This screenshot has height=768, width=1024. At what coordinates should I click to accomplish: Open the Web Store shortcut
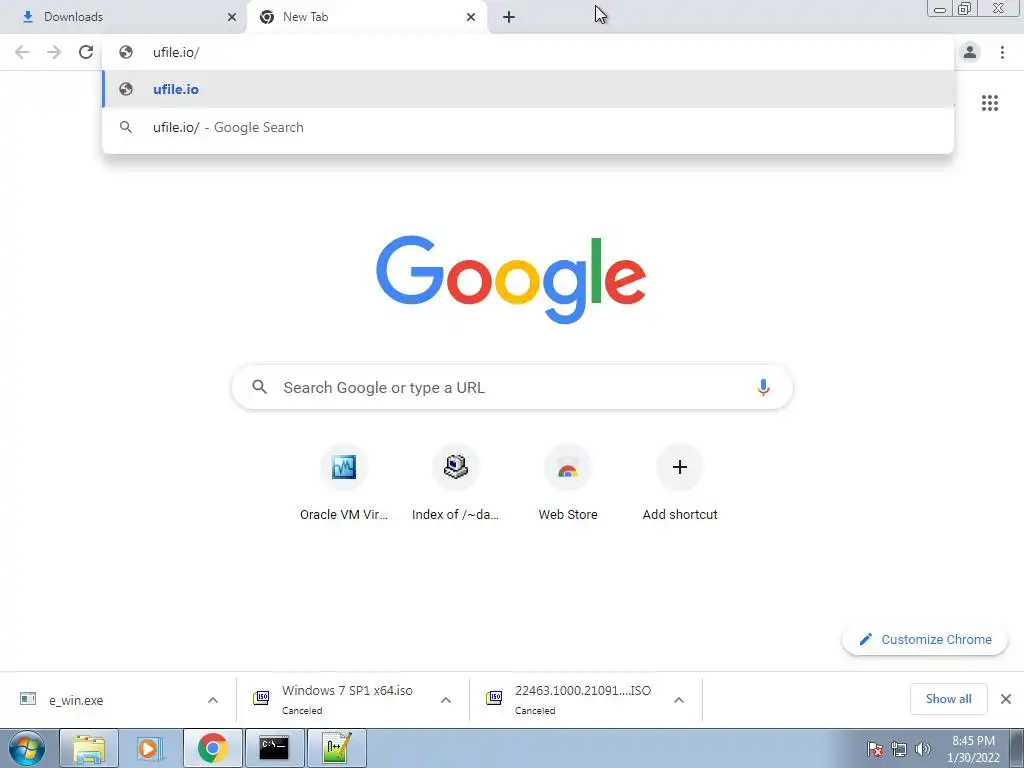point(568,484)
